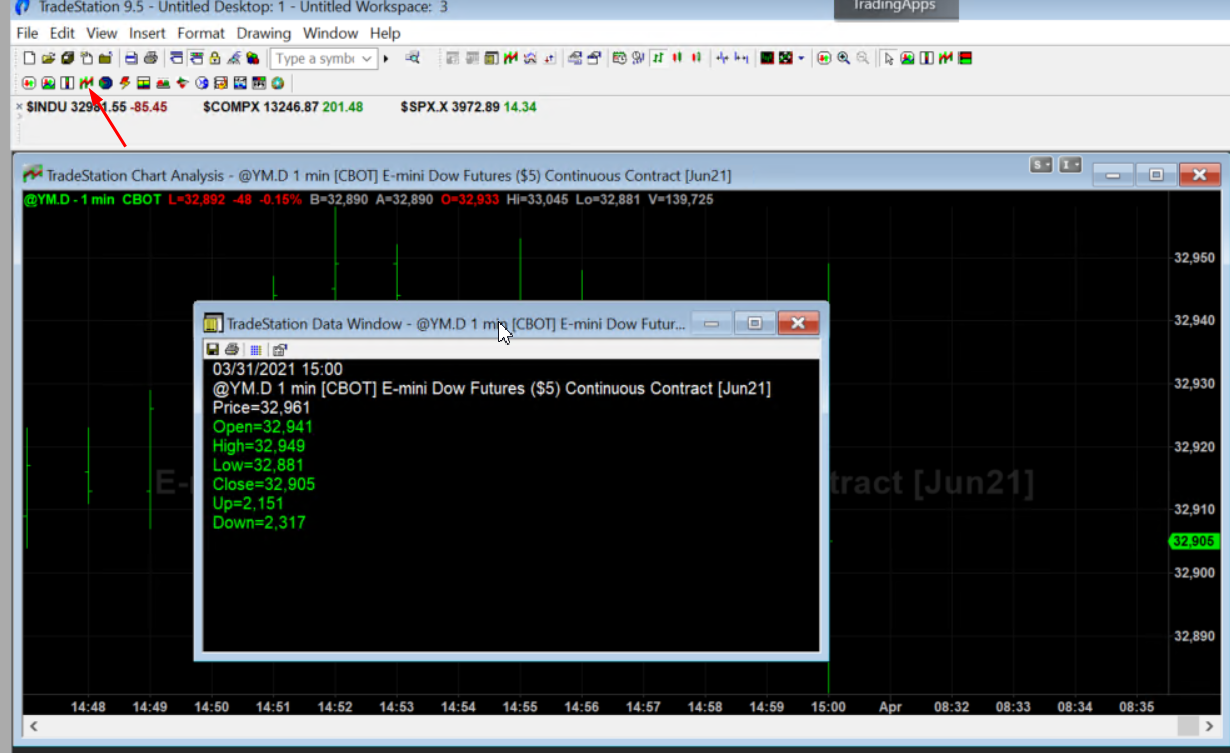This screenshot has height=753, width=1230.
Task: Click the TradingApps button at top
Action: click(x=894, y=7)
